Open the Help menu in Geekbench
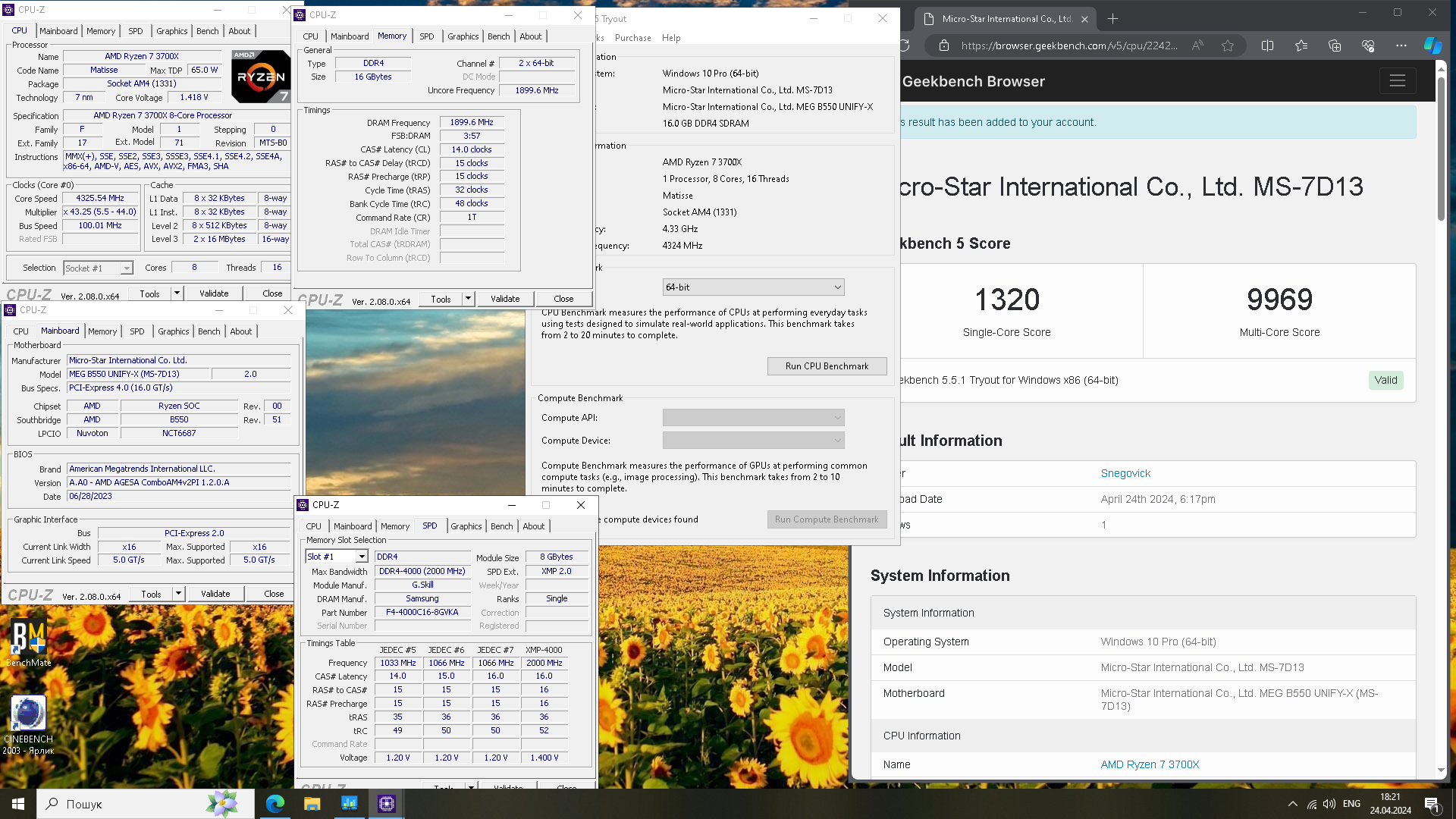This screenshot has height=819, width=1456. (671, 38)
